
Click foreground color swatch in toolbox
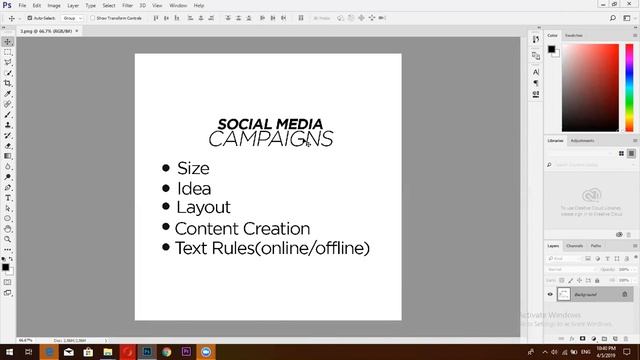(x=5, y=267)
